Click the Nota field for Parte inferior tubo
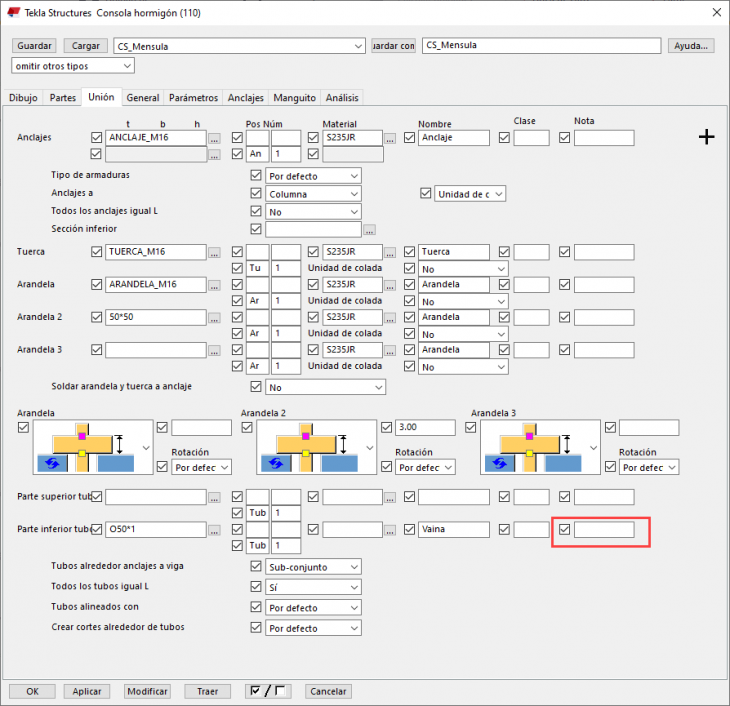Viewport: 730px width, 706px height. click(x=604, y=530)
